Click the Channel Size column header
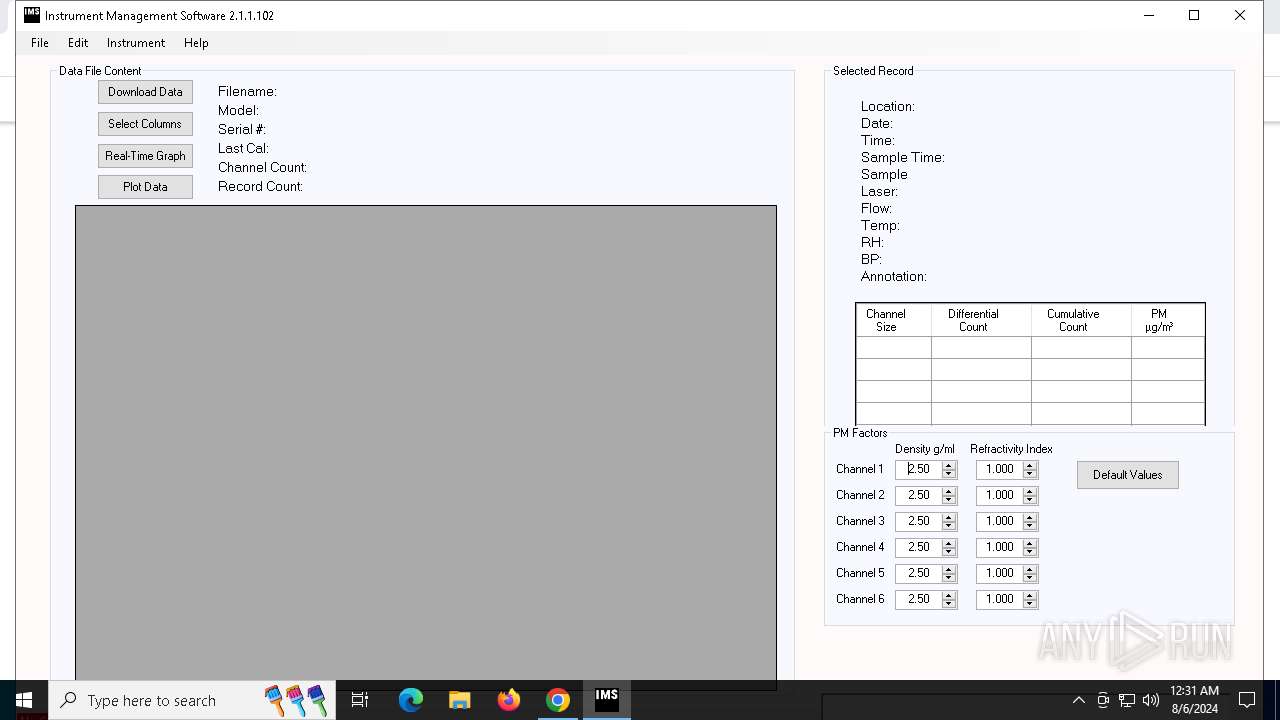This screenshot has width=1280, height=720. tap(894, 320)
